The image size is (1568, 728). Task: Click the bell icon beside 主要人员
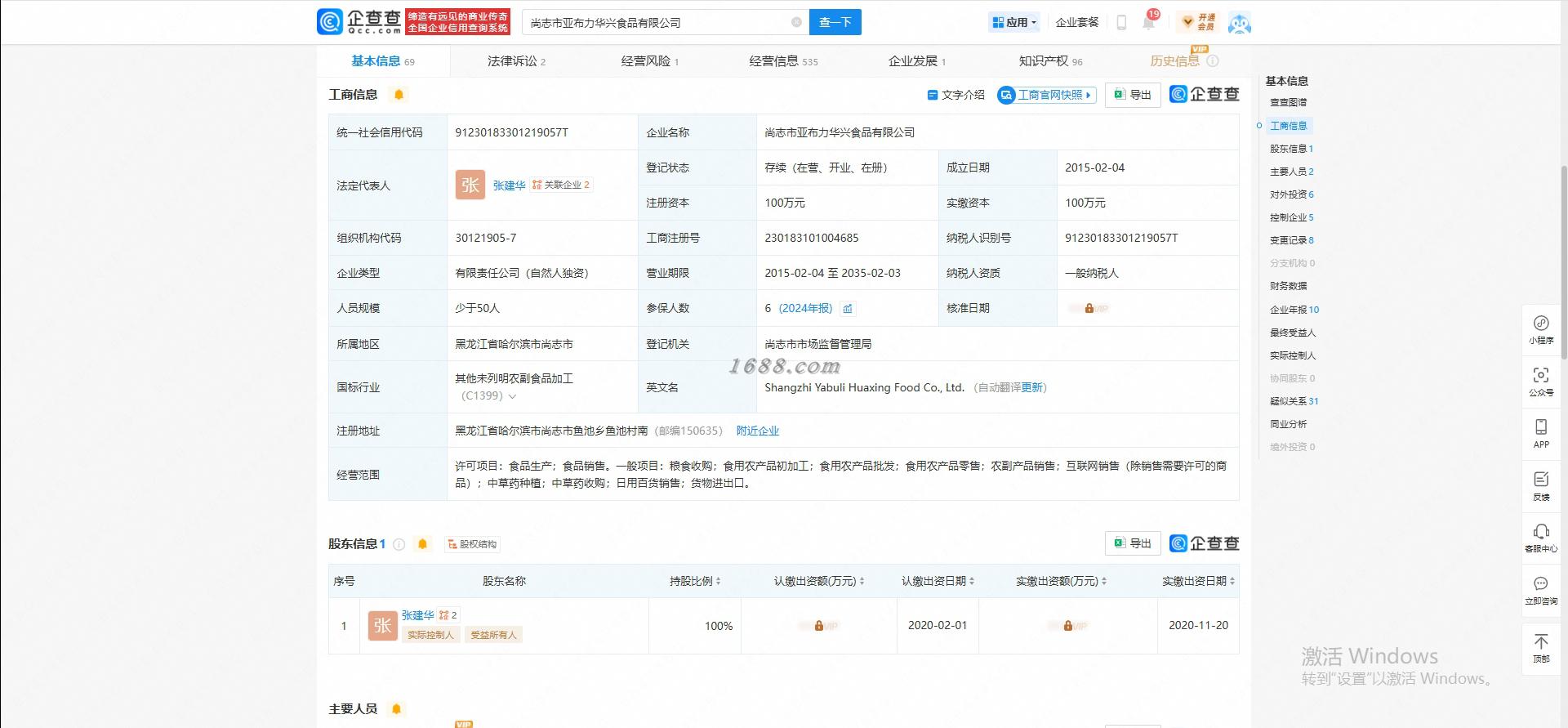(x=397, y=709)
